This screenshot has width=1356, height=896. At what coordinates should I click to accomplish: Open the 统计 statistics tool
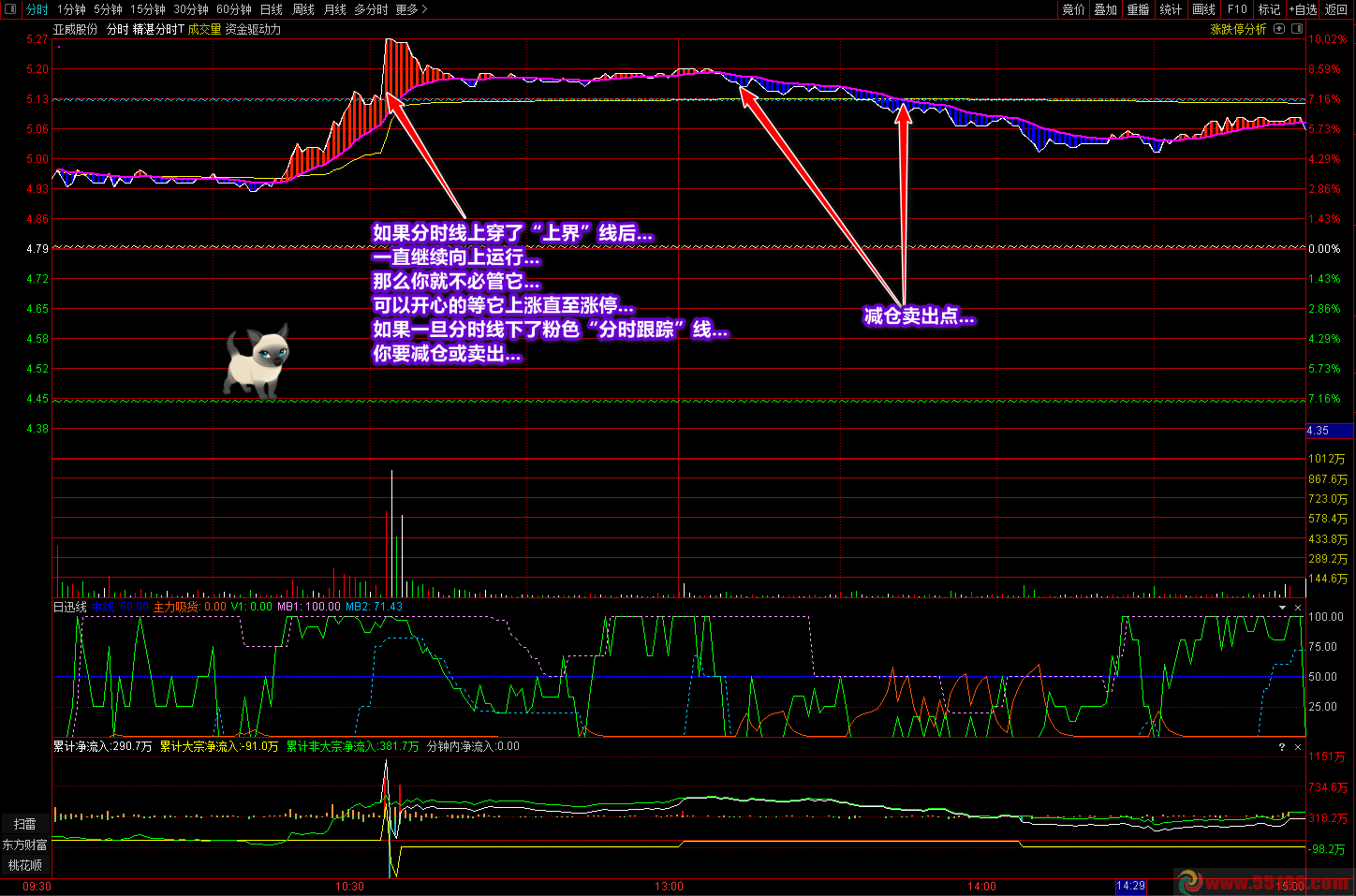[1171, 9]
